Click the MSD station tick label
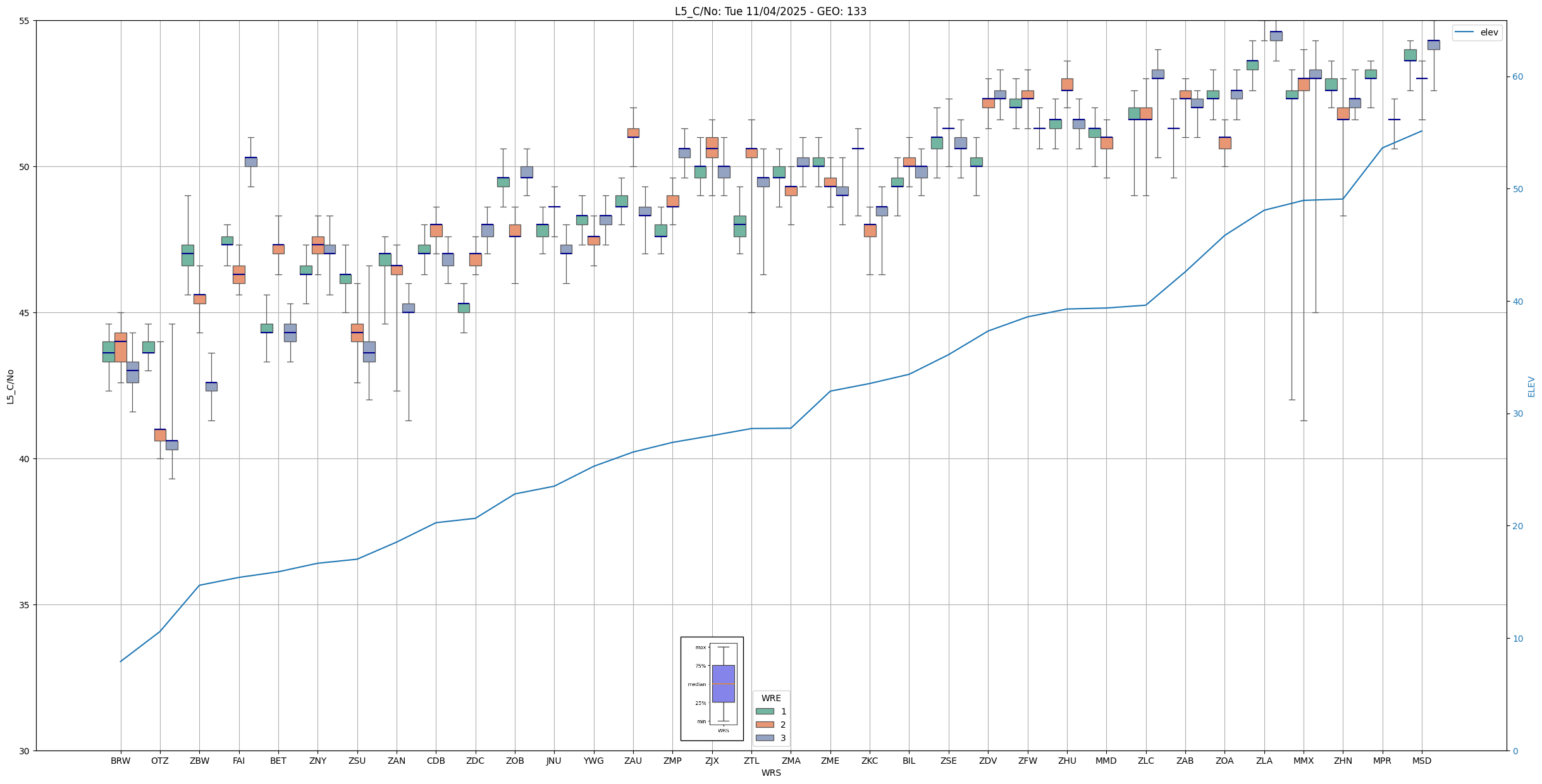The height and width of the screenshot is (784, 1542). [x=1422, y=761]
